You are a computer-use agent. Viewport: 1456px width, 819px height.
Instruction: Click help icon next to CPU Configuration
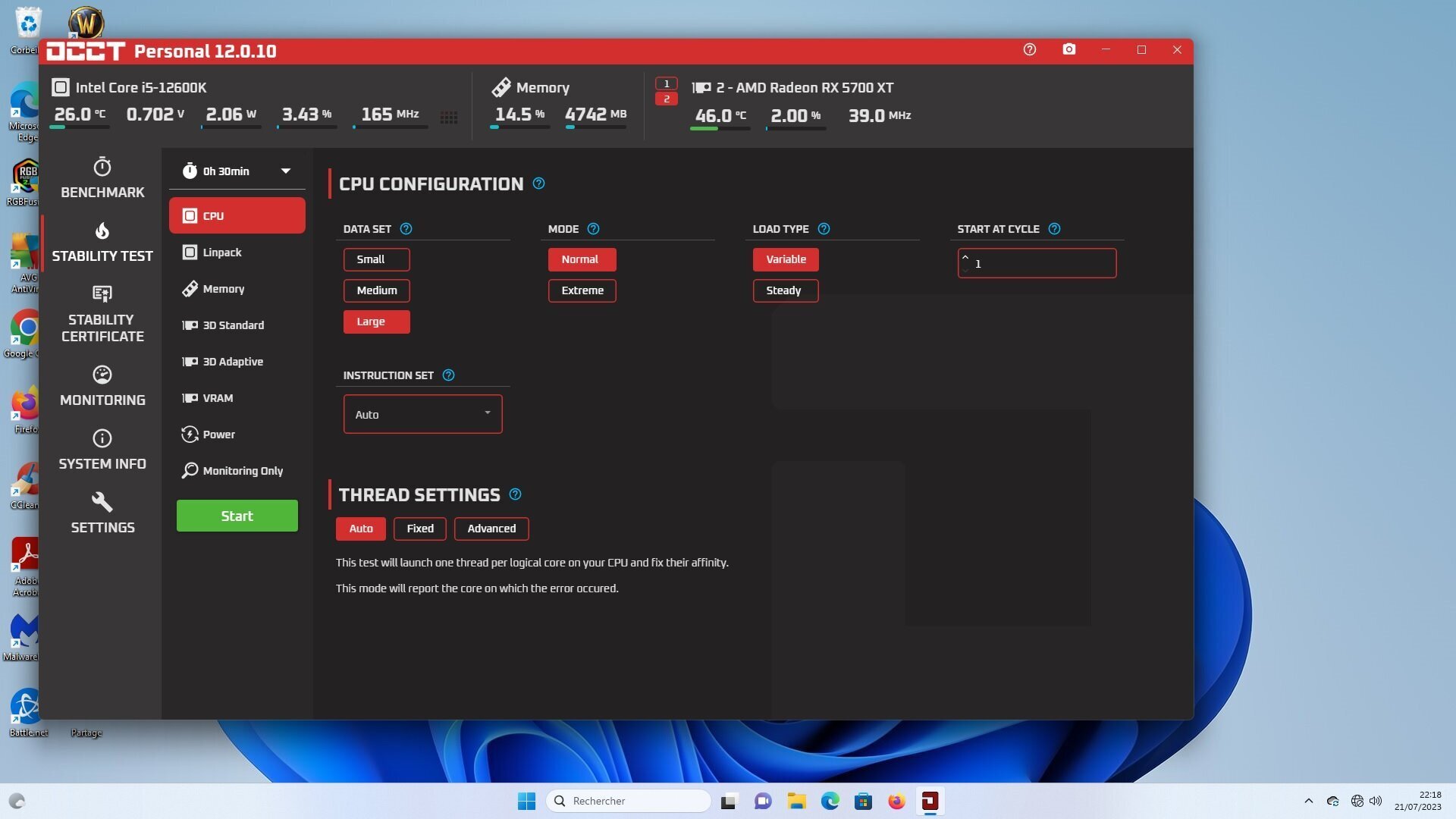[538, 184]
